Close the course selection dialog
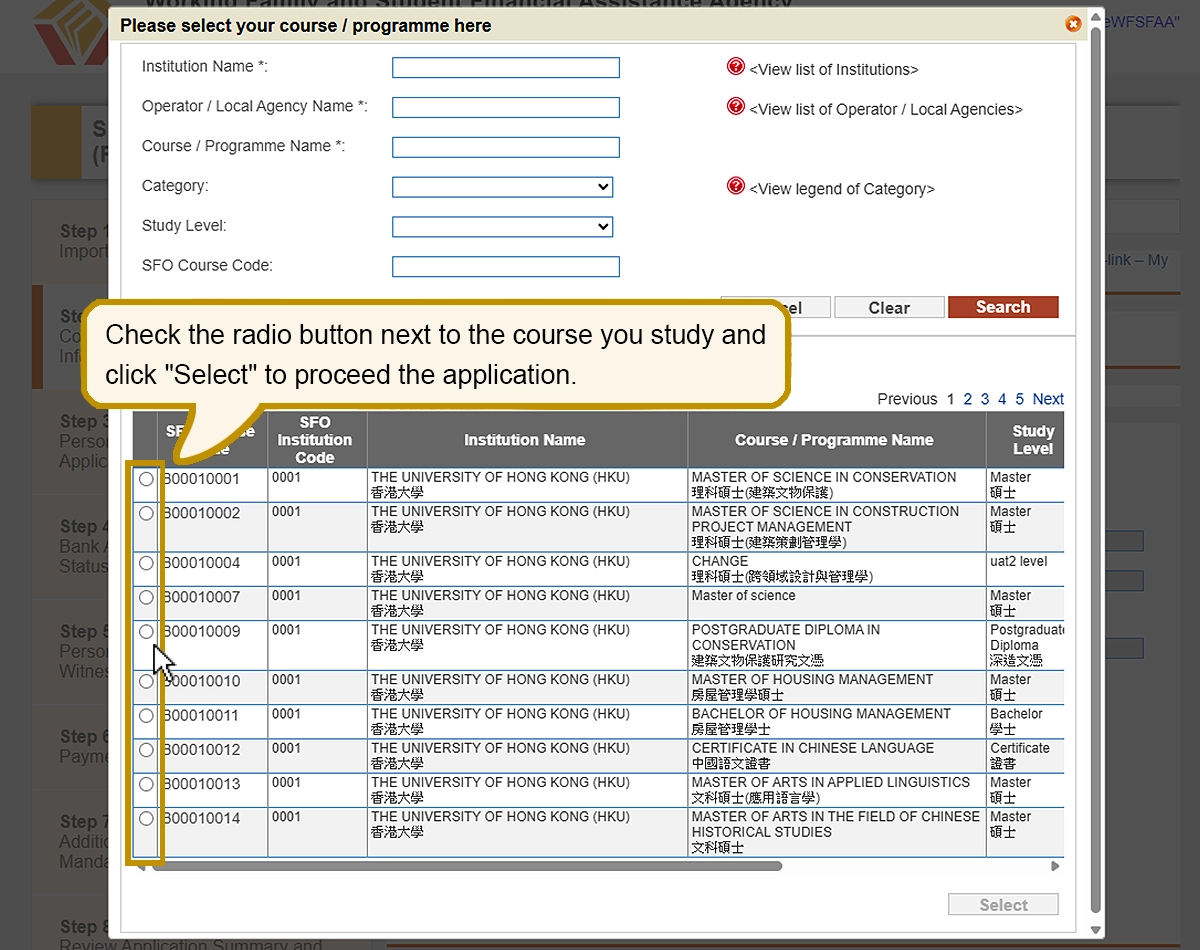This screenshot has width=1200, height=950. pyautogui.click(x=1073, y=24)
